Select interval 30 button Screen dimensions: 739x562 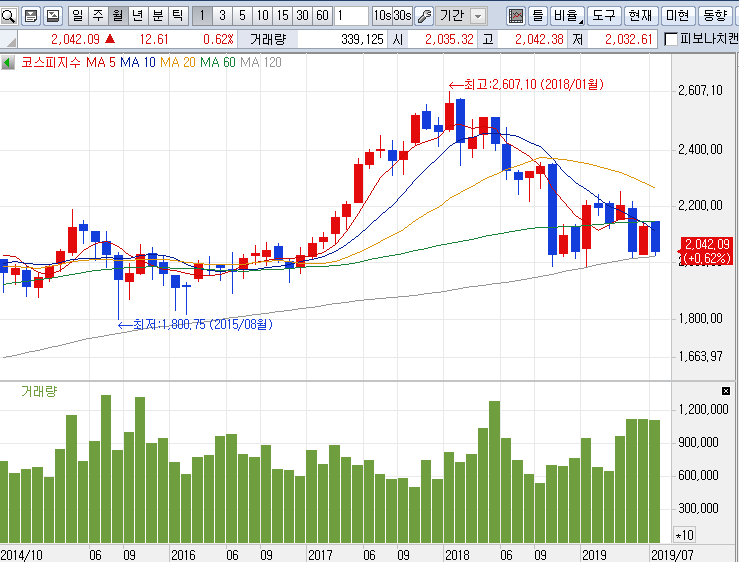pos(302,16)
